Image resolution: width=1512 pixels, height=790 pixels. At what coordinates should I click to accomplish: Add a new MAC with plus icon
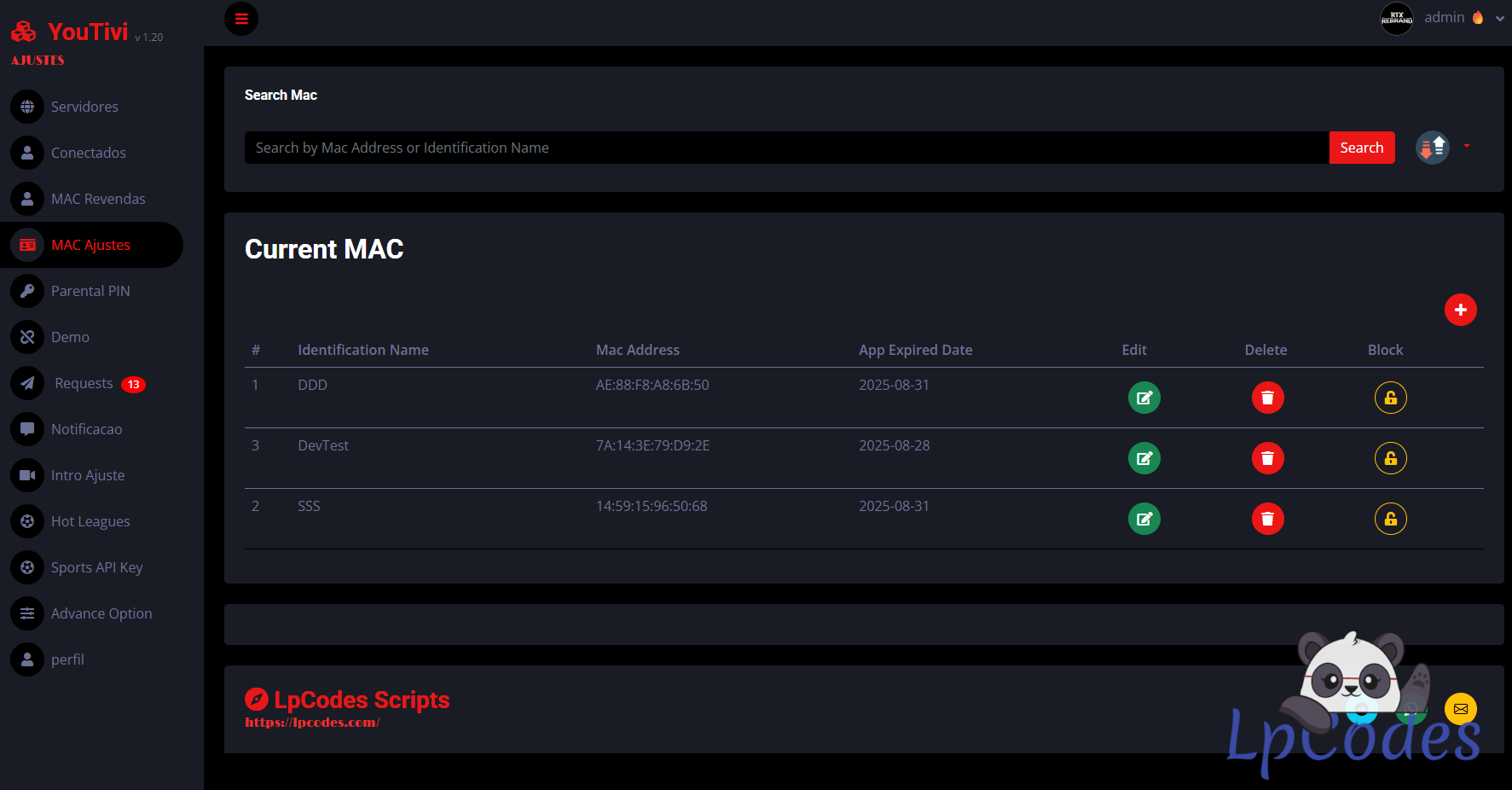[1460, 310]
